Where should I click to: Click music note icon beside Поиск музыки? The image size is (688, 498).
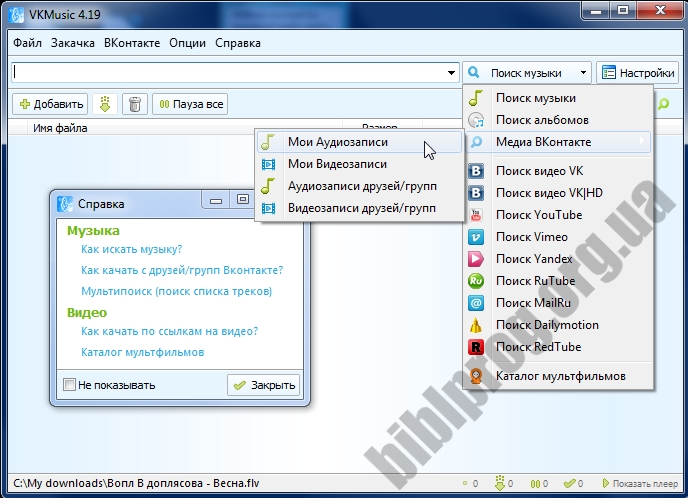pos(476,98)
